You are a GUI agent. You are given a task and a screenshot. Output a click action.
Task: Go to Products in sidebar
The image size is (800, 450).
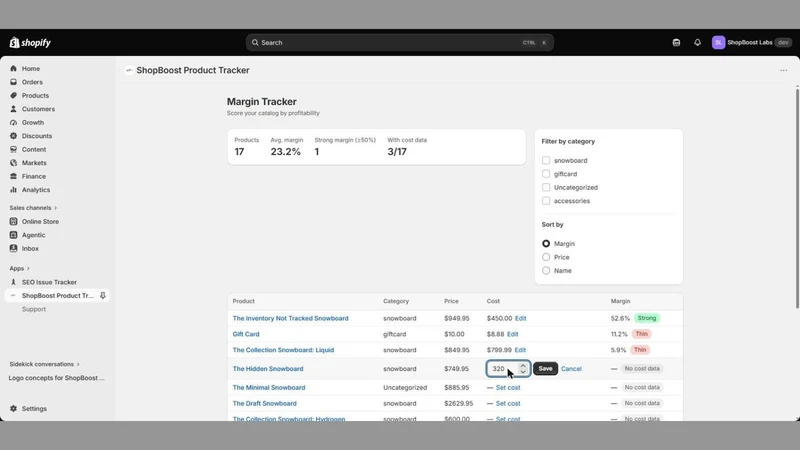pyautogui.click(x=35, y=95)
